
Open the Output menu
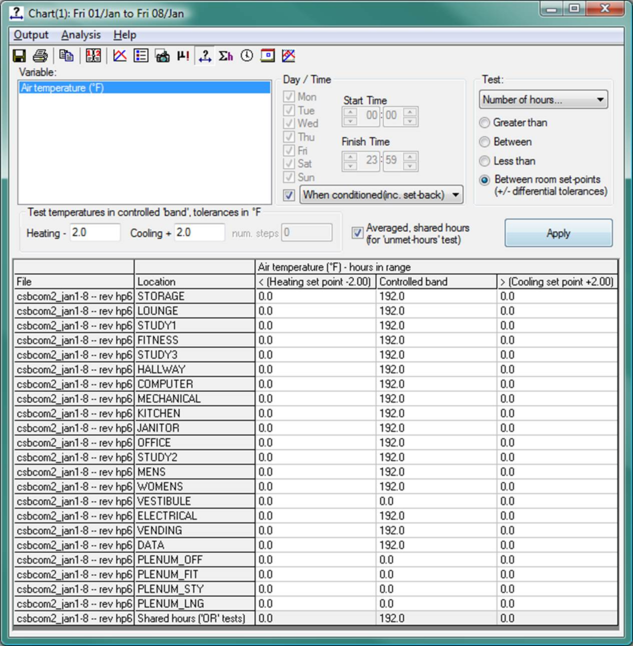point(31,35)
